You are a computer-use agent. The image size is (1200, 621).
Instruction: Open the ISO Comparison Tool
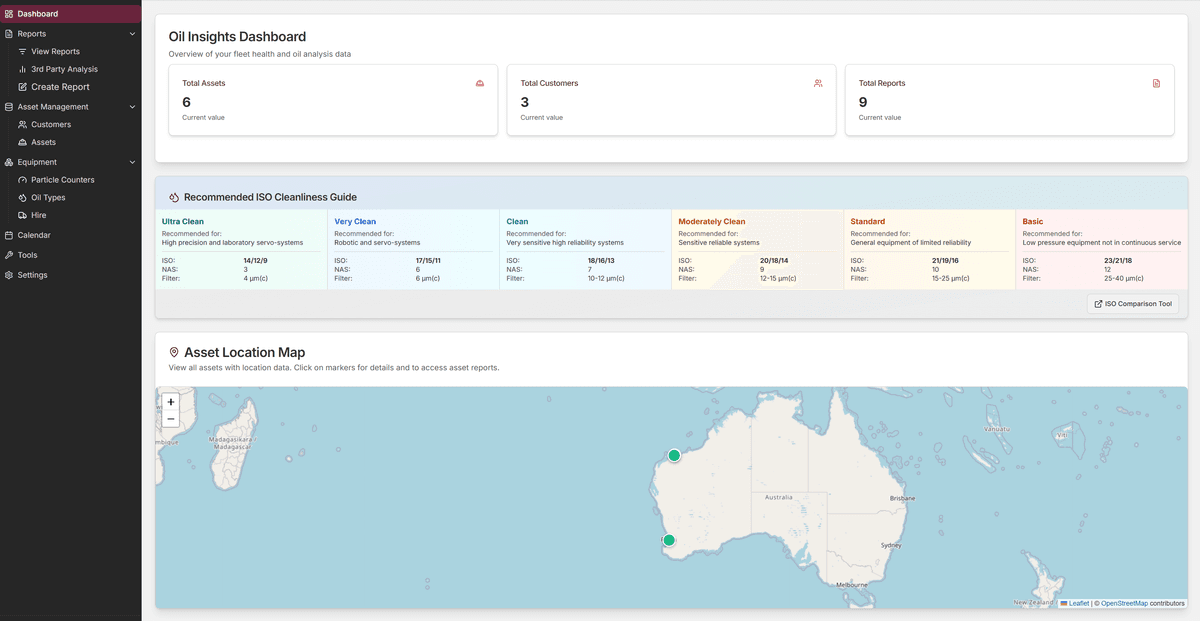(1132, 303)
